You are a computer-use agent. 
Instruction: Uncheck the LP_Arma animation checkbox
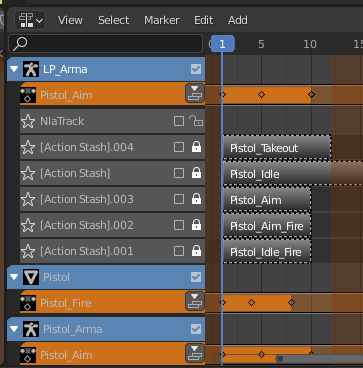[x=196, y=69]
